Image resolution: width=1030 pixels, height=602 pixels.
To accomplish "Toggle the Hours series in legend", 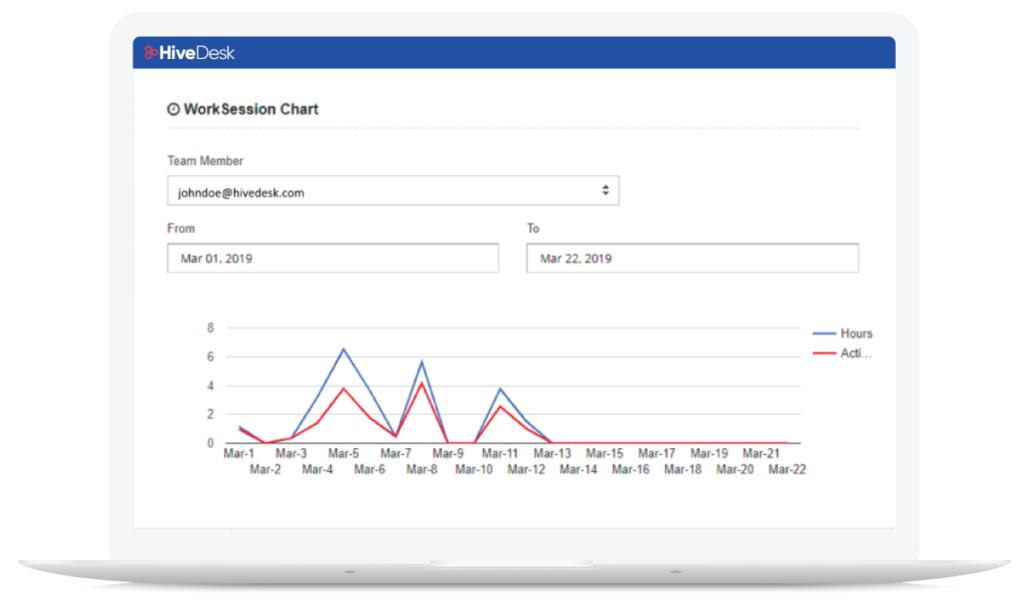I will [x=856, y=334].
